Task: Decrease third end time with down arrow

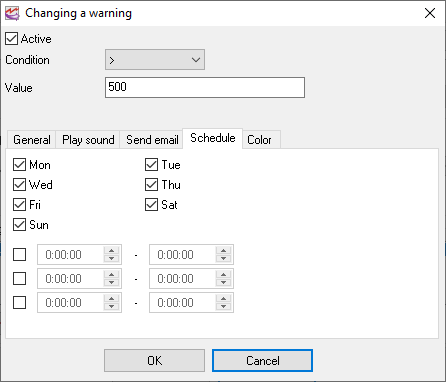Action: click(x=224, y=306)
